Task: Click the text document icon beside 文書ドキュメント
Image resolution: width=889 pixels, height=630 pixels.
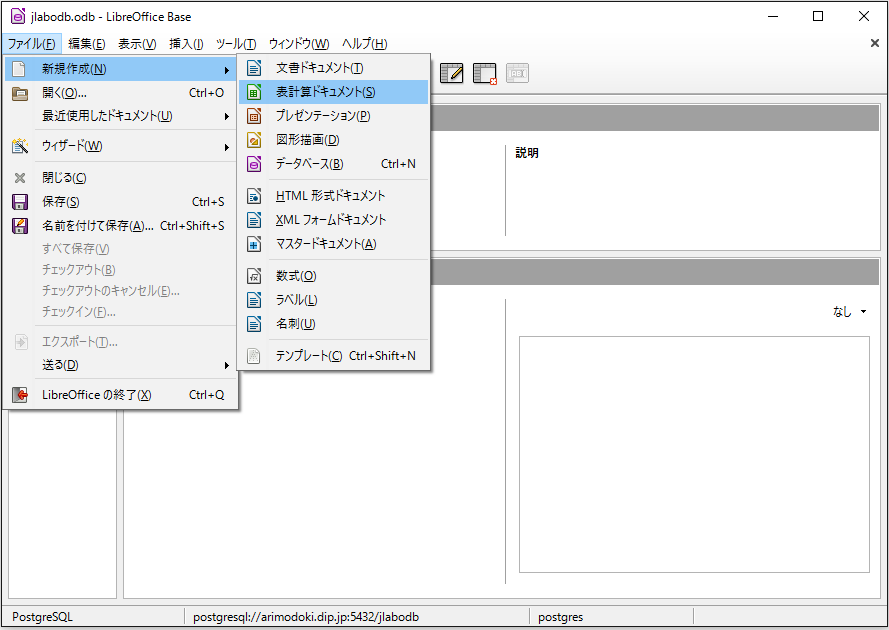Action: pos(254,68)
